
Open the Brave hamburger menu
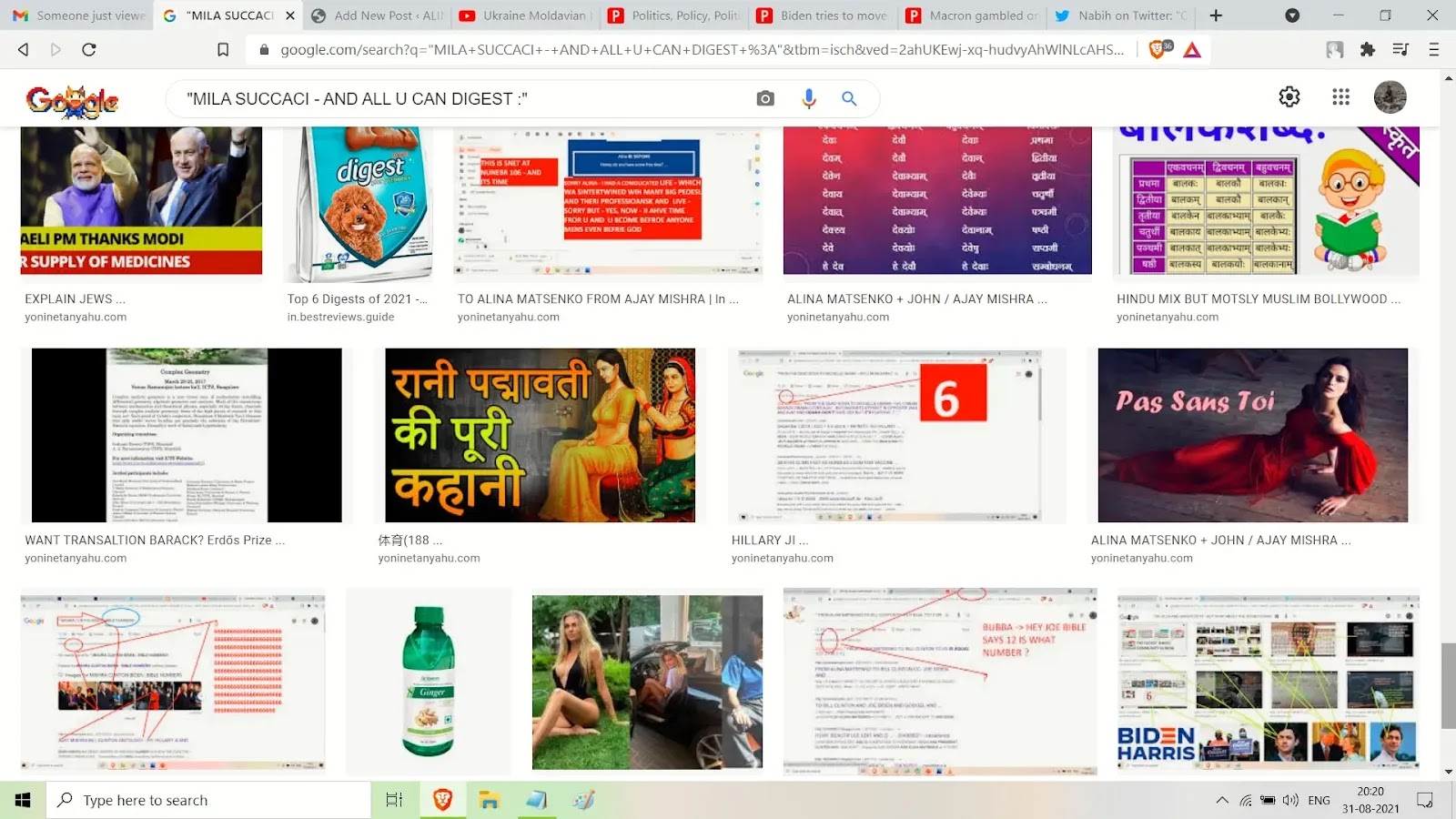(x=1433, y=49)
